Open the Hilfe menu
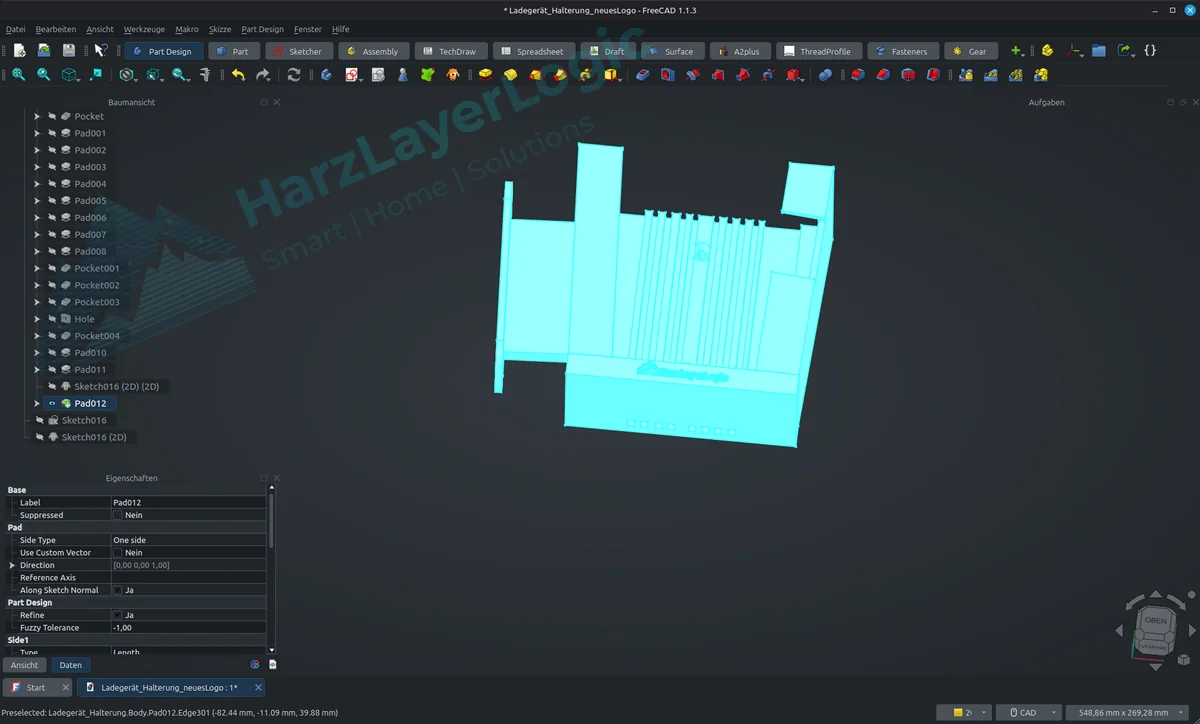Image resolution: width=1200 pixels, height=724 pixels. coord(340,29)
